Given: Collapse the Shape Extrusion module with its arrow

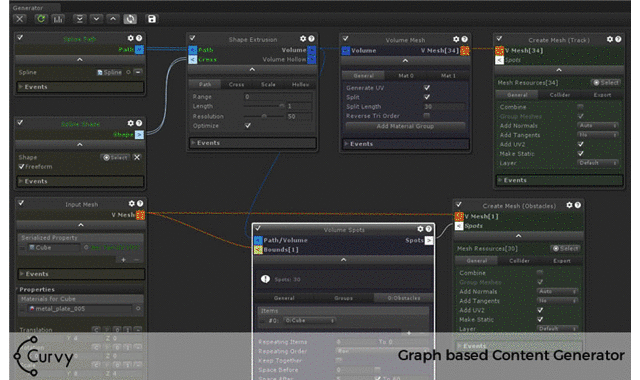Looking at the screenshot, I should click(x=252, y=69).
